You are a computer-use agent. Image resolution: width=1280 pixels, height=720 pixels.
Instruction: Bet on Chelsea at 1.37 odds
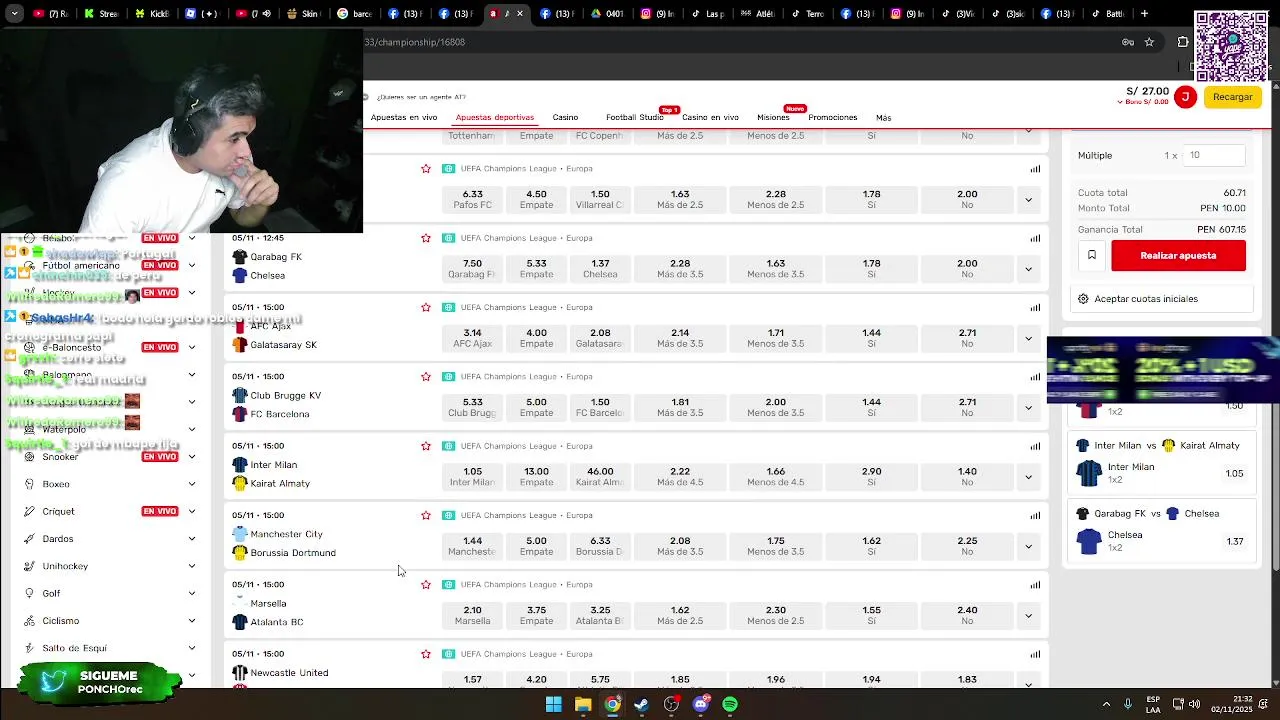tap(600, 268)
